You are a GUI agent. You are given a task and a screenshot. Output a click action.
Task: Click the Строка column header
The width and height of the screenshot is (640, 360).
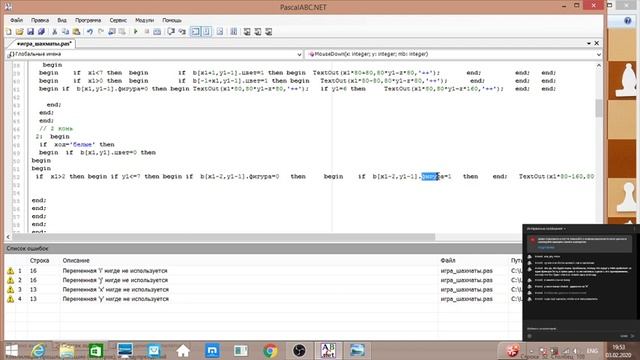pyautogui.click(x=40, y=260)
